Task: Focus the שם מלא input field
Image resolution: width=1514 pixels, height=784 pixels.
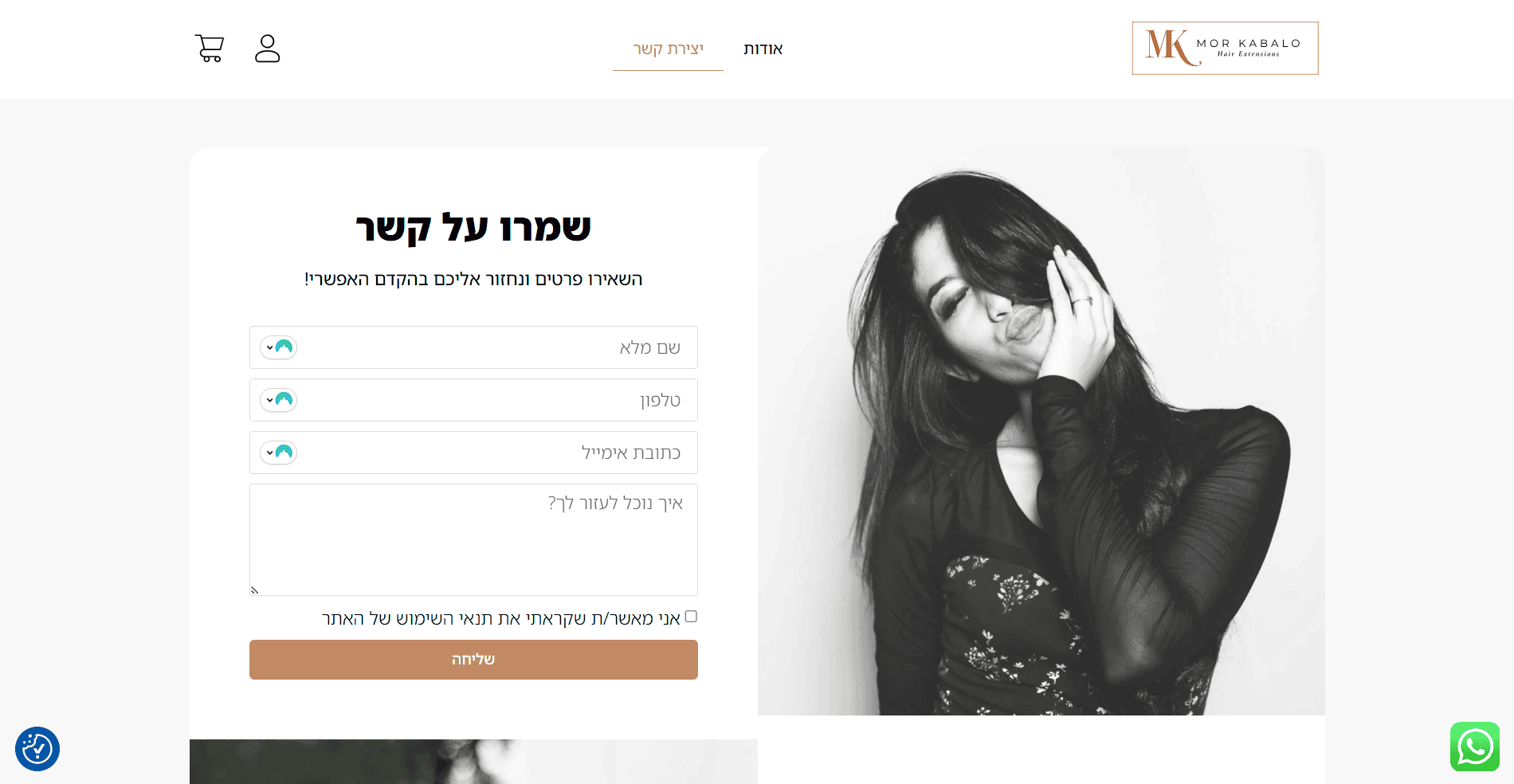Action: (x=473, y=347)
